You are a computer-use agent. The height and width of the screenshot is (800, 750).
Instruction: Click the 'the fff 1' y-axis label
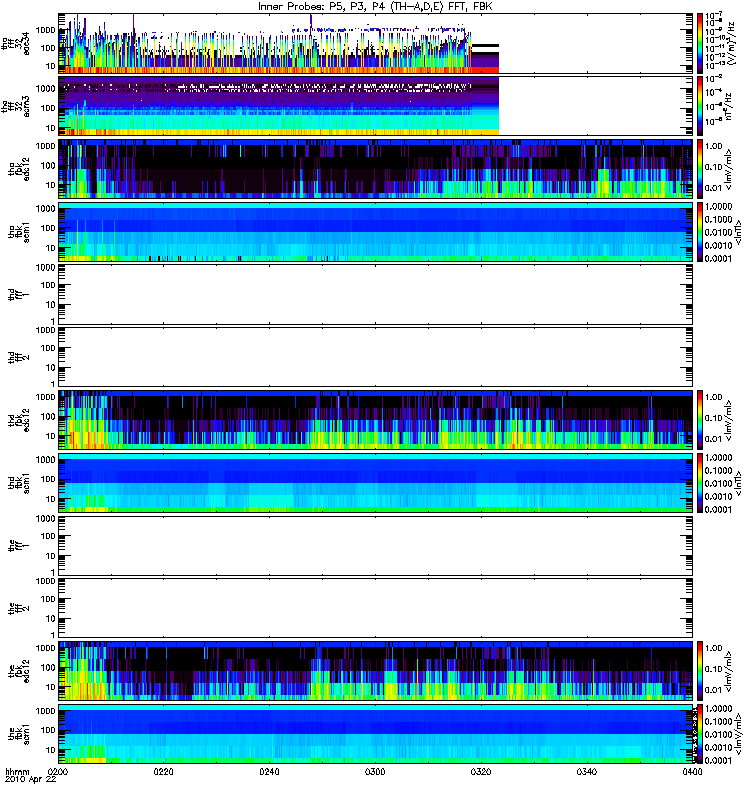coord(19,545)
